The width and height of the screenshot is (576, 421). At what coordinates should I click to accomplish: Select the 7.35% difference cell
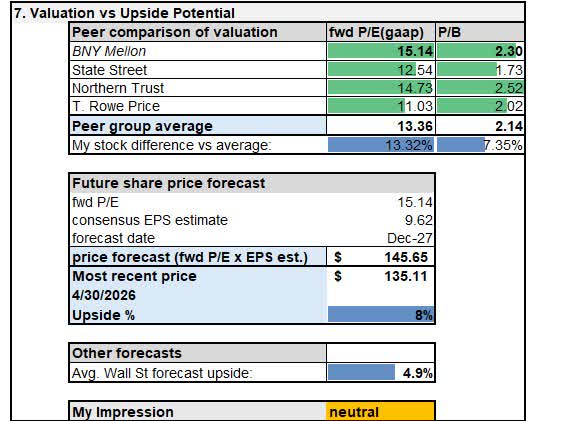pyautogui.click(x=480, y=145)
